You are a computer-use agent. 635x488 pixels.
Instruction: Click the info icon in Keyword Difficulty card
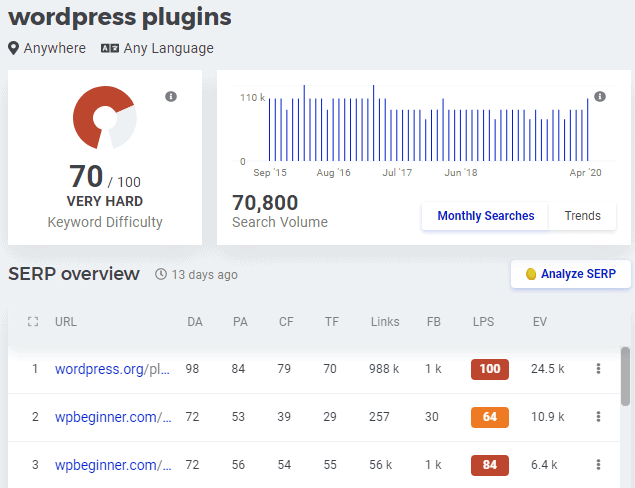[x=171, y=96]
